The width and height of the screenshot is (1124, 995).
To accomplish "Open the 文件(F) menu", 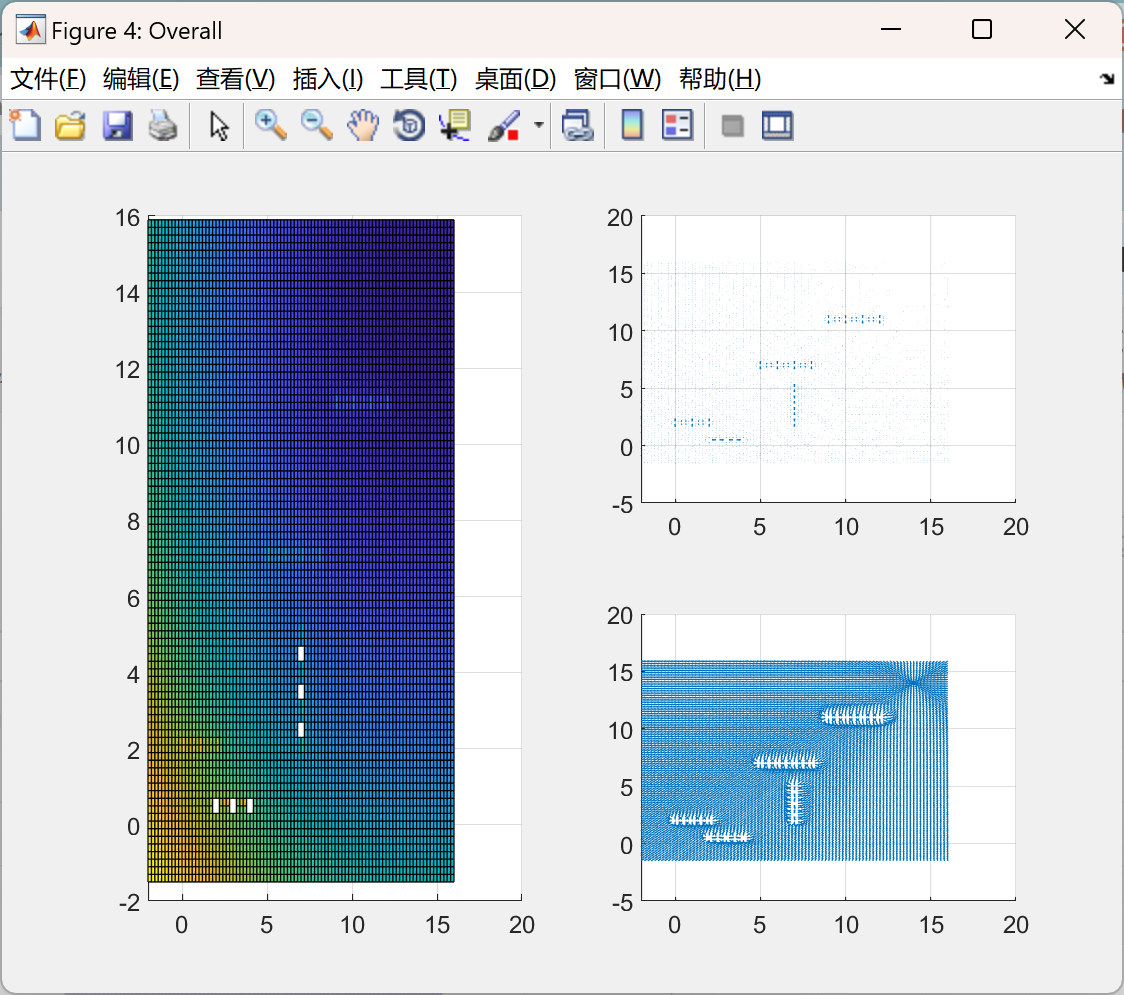I will 48,79.
